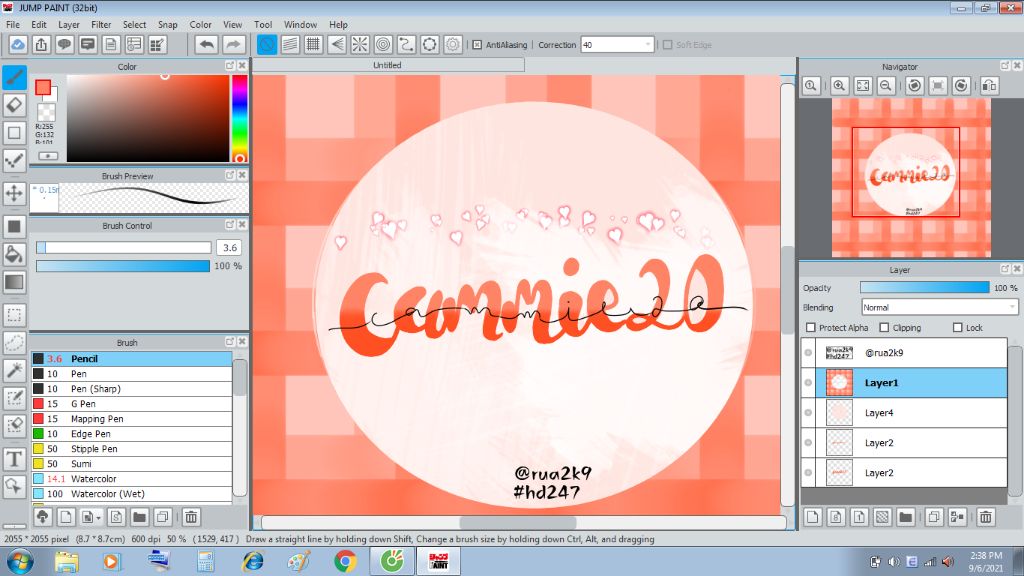Select the Gradient tool
This screenshot has height=576, width=1024.
tap(14, 282)
